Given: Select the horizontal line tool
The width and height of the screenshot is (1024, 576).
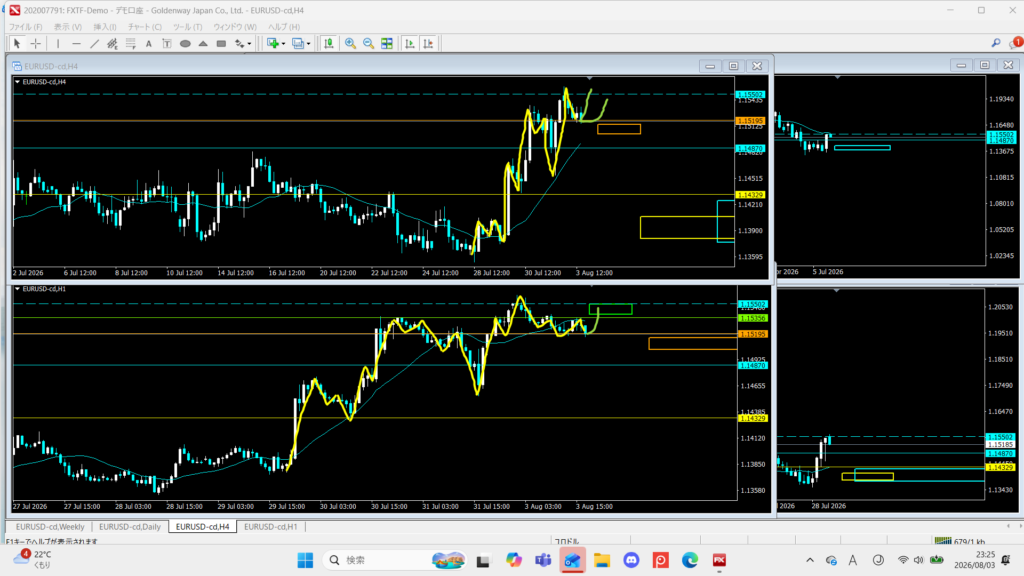Looking at the screenshot, I should (x=76, y=44).
